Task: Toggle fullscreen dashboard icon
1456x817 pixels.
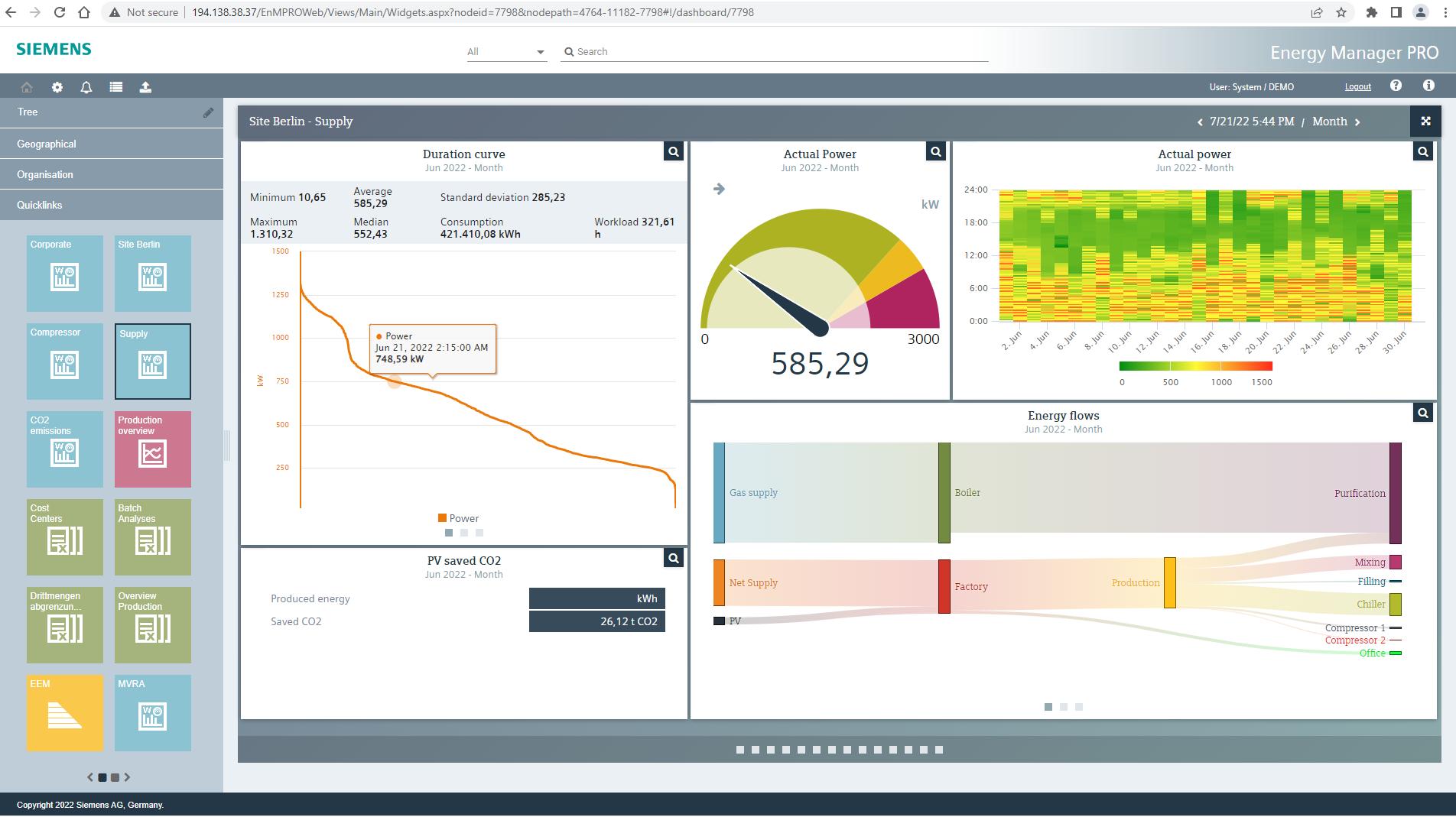Action: pyautogui.click(x=1425, y=121)
